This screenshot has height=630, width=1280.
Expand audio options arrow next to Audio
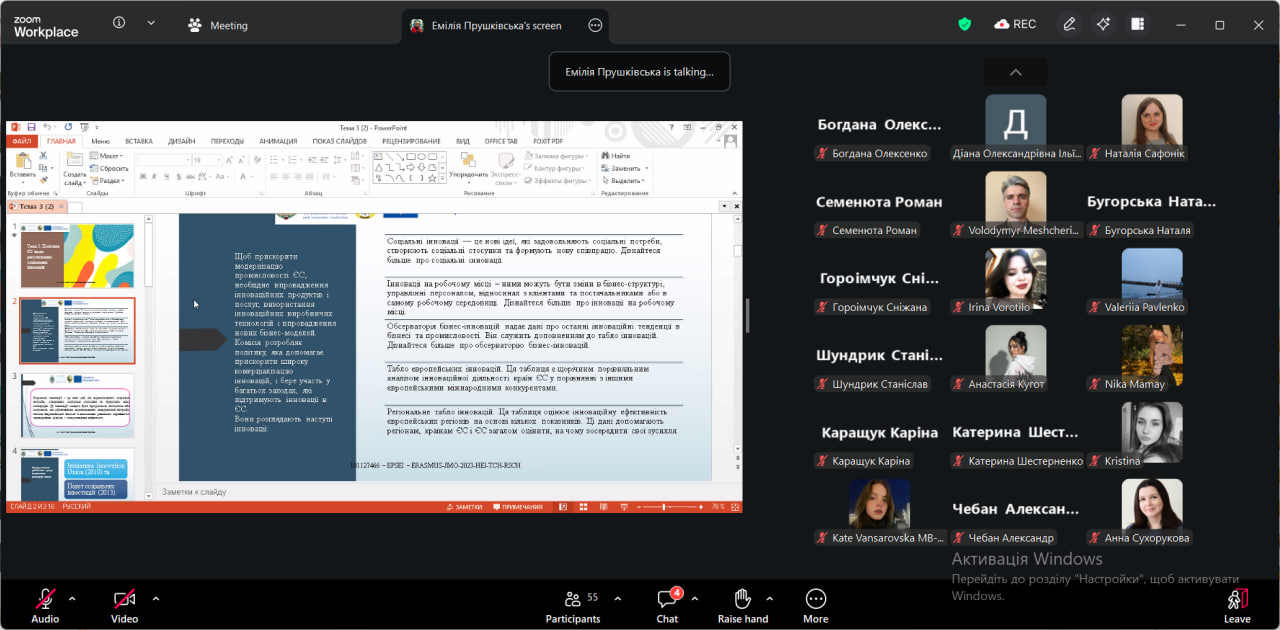(x=72, y=598)
